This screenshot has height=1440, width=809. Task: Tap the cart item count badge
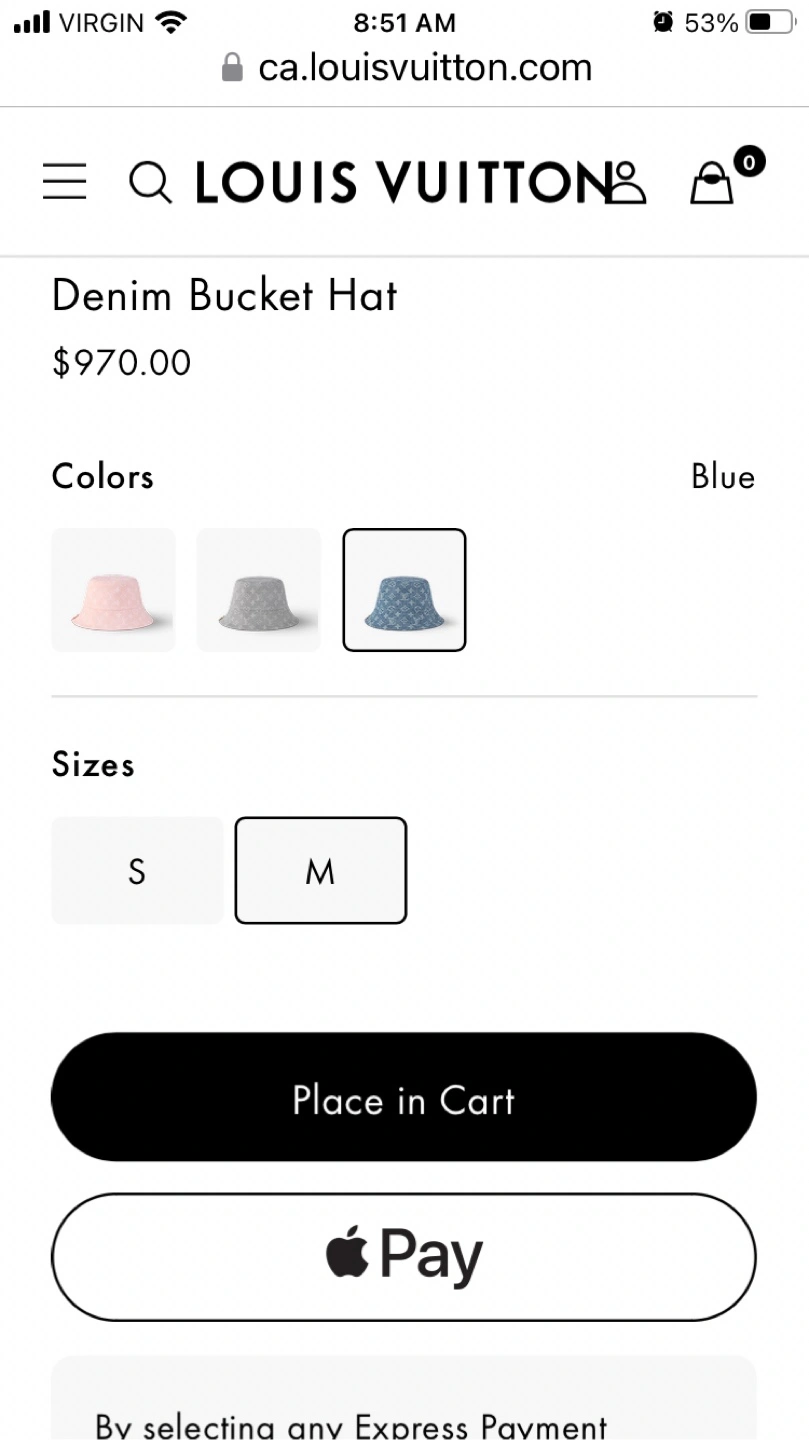click(749, 160)
